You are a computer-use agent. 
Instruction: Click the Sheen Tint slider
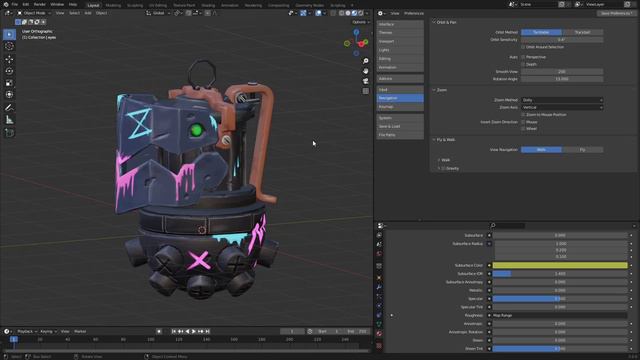point(560,349)
